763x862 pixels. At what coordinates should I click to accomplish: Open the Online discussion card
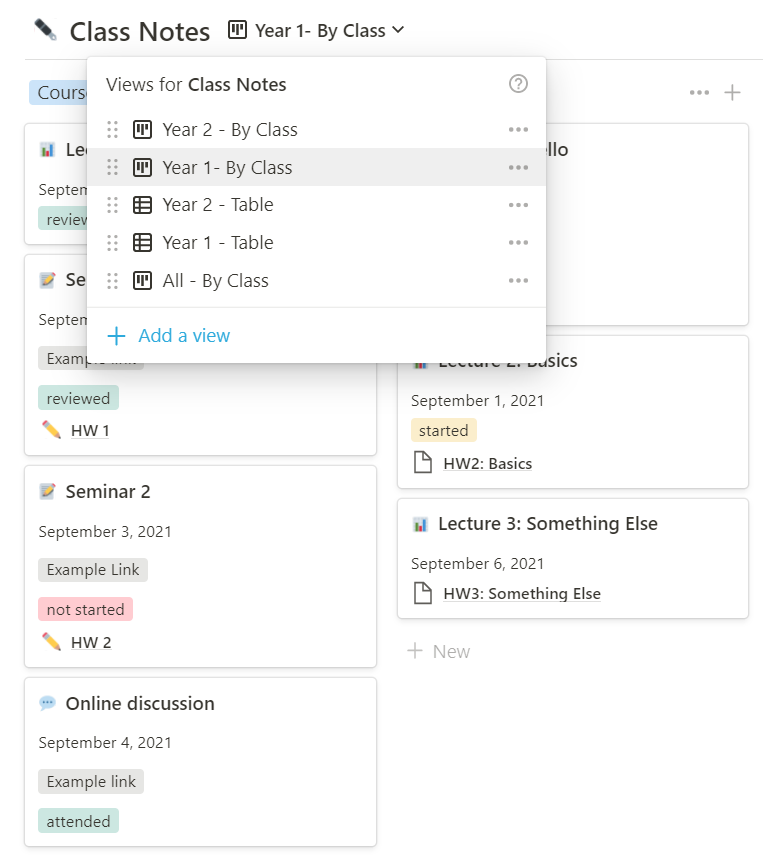pyautogui.click(x=140, y=704)
